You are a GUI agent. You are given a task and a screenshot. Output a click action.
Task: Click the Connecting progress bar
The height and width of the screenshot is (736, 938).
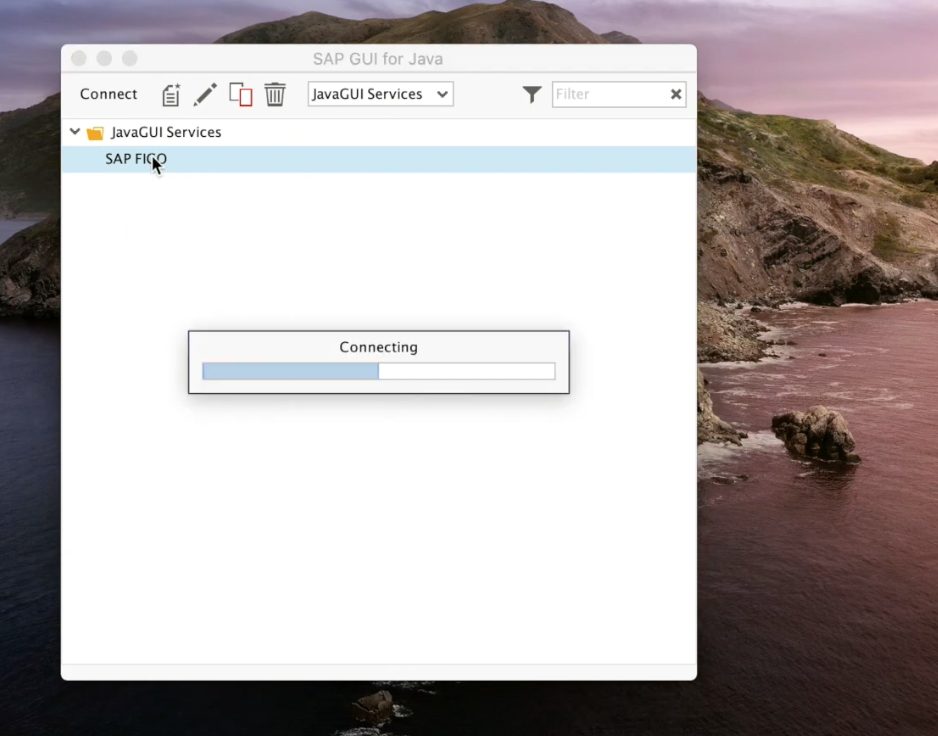[x=379, y=371]
